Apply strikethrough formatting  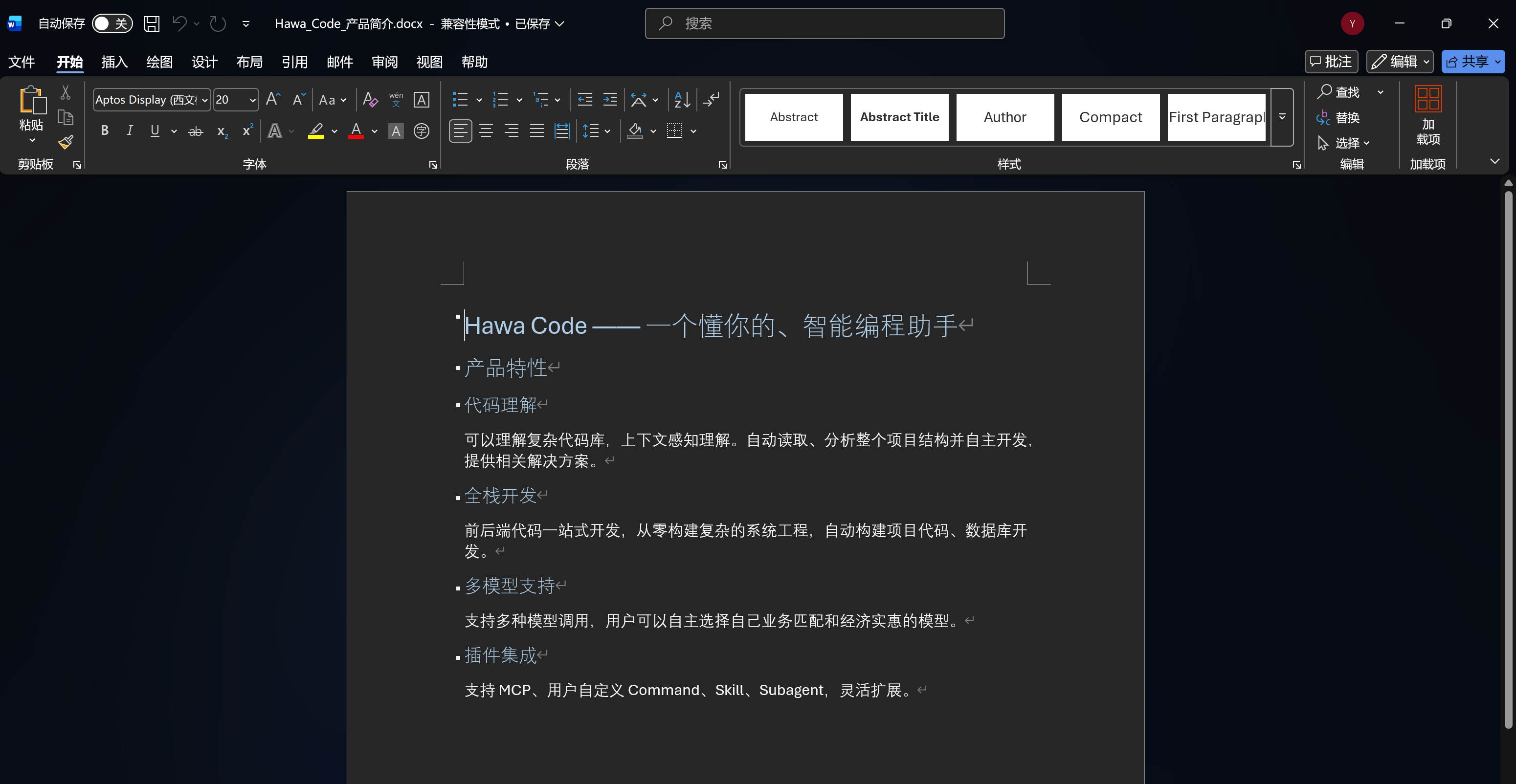coord(196,131)
